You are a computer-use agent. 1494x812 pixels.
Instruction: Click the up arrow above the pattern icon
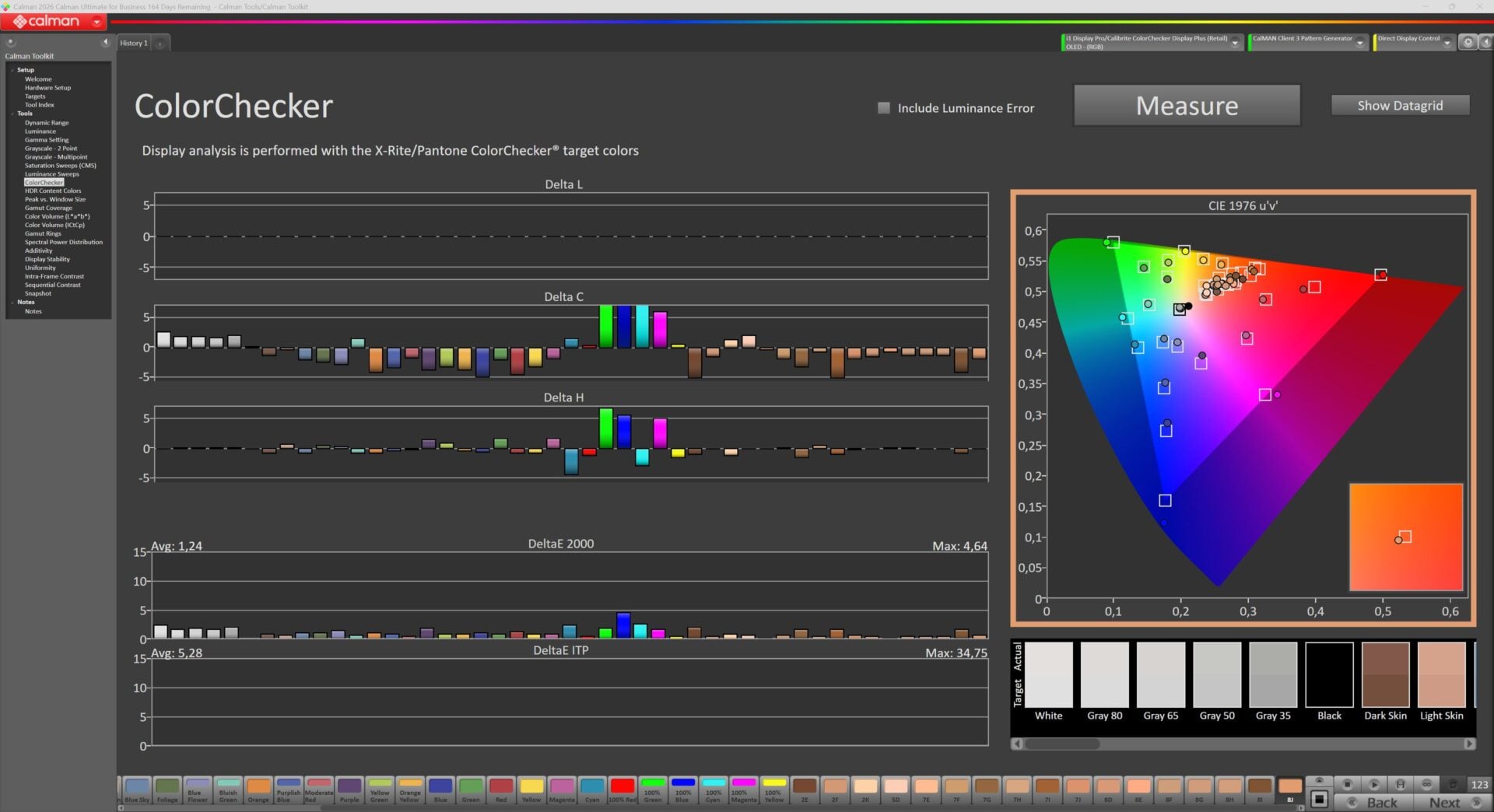click(x=1319, y=781)
